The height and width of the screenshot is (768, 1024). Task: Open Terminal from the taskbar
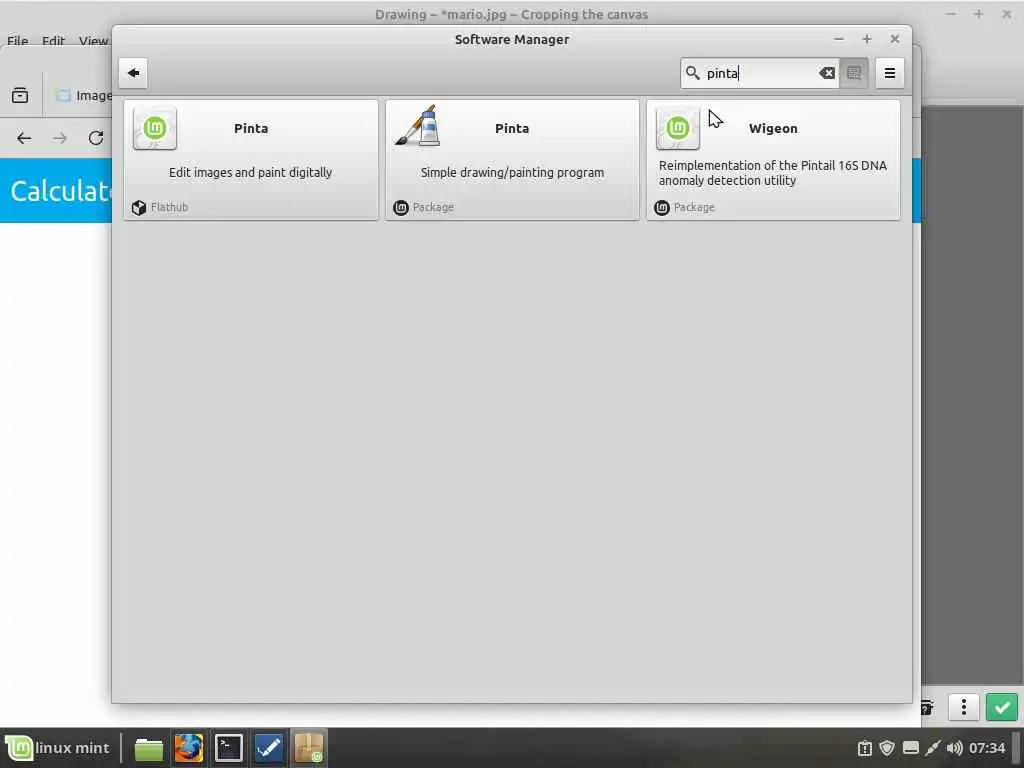point(229,748)
